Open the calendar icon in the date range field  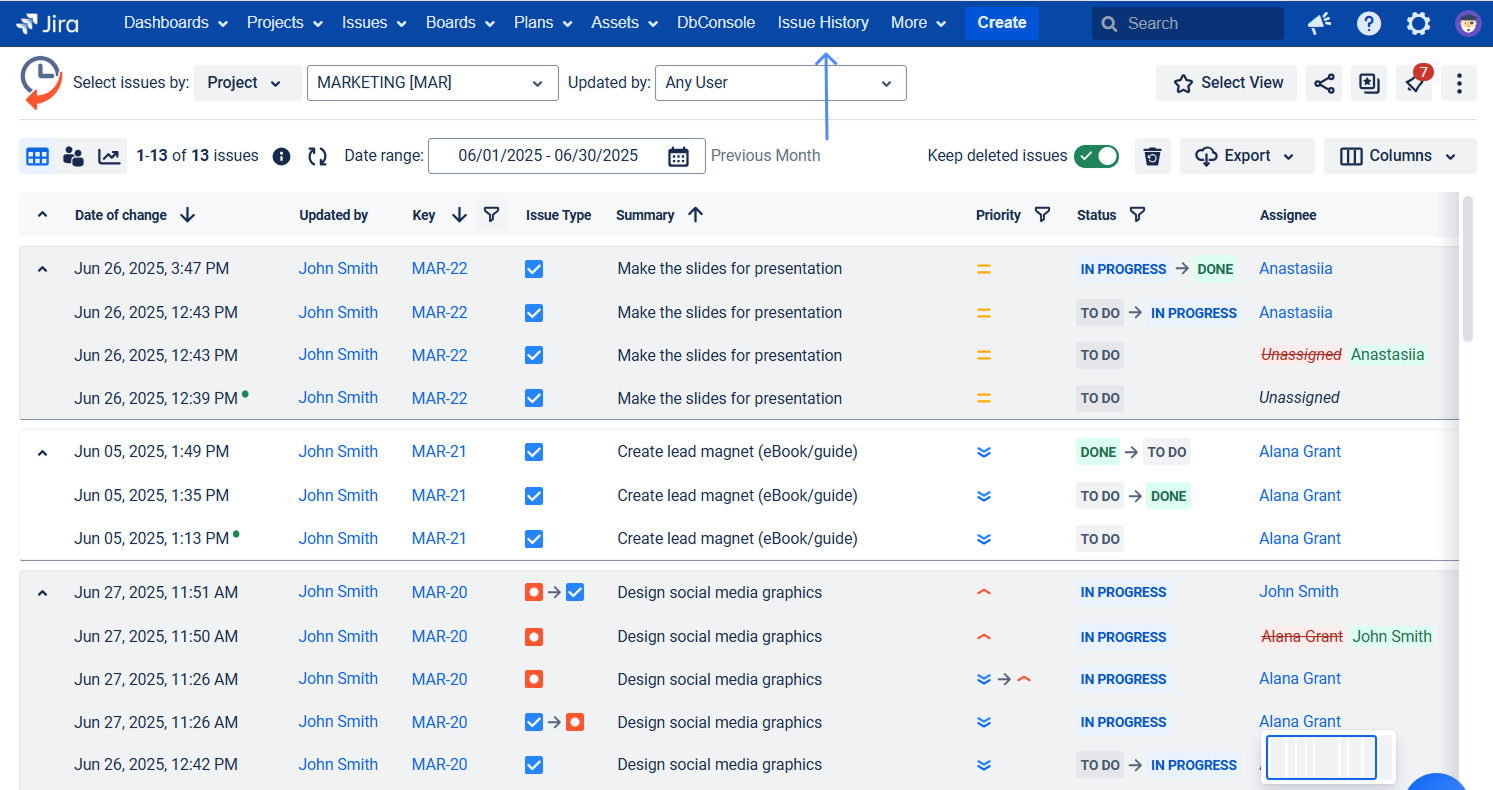681,156
